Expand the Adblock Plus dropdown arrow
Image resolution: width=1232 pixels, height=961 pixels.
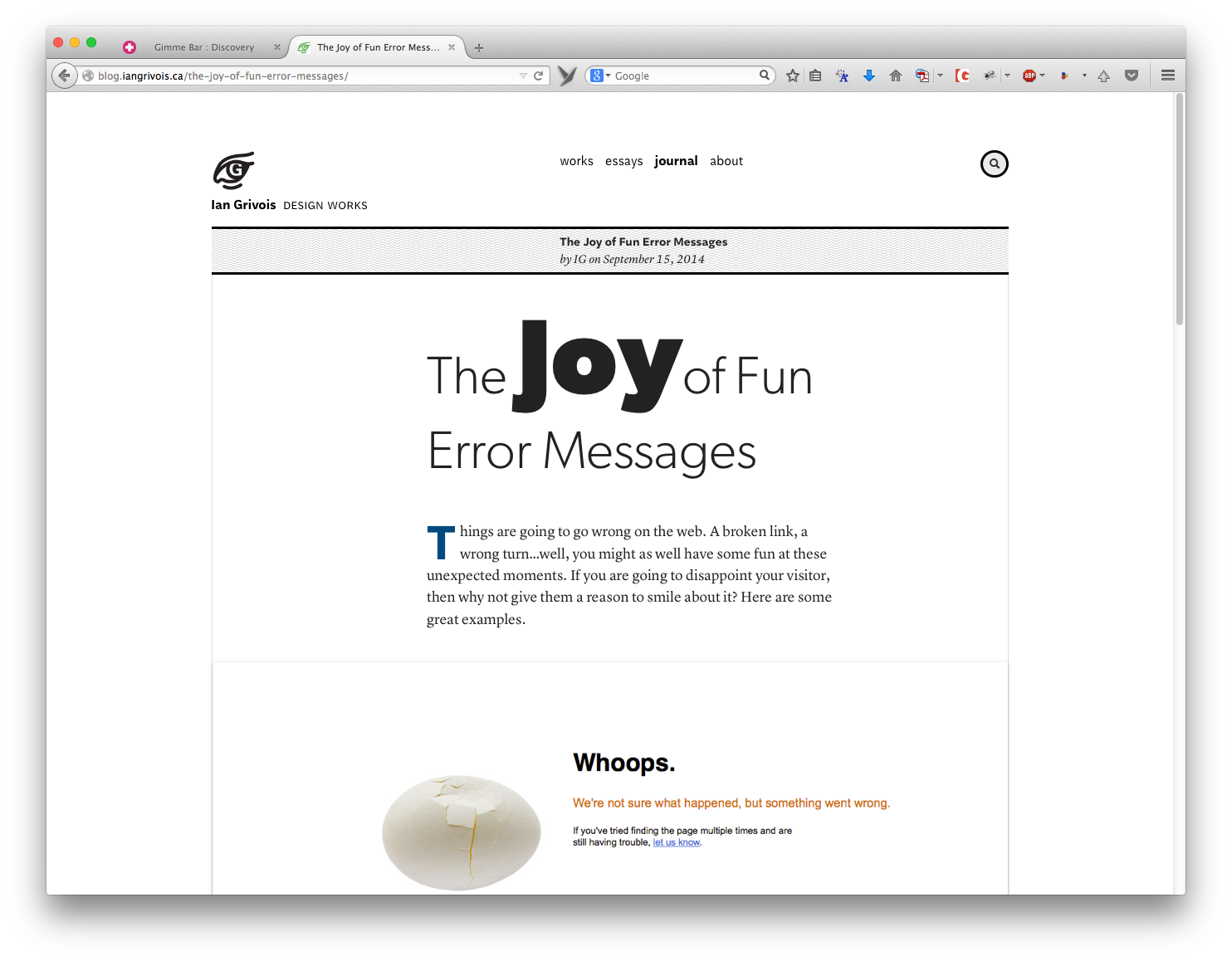click(x=1043, y=76)
